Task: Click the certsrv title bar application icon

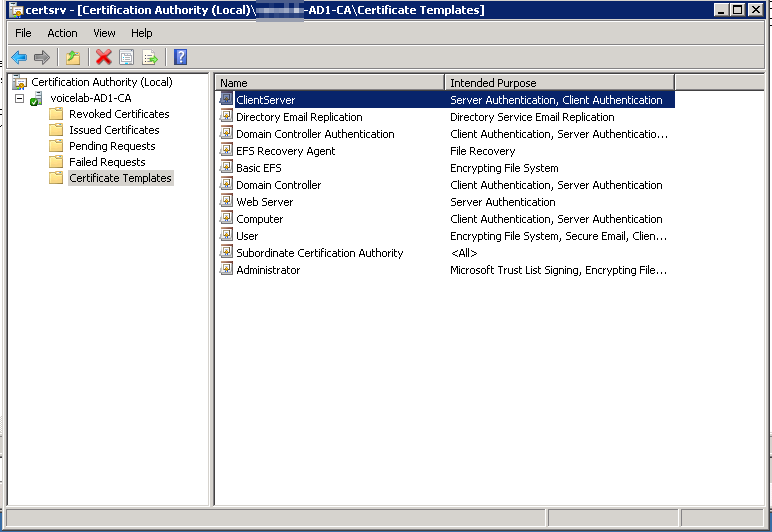Action: pyautogui.click(x=16, y=10)
